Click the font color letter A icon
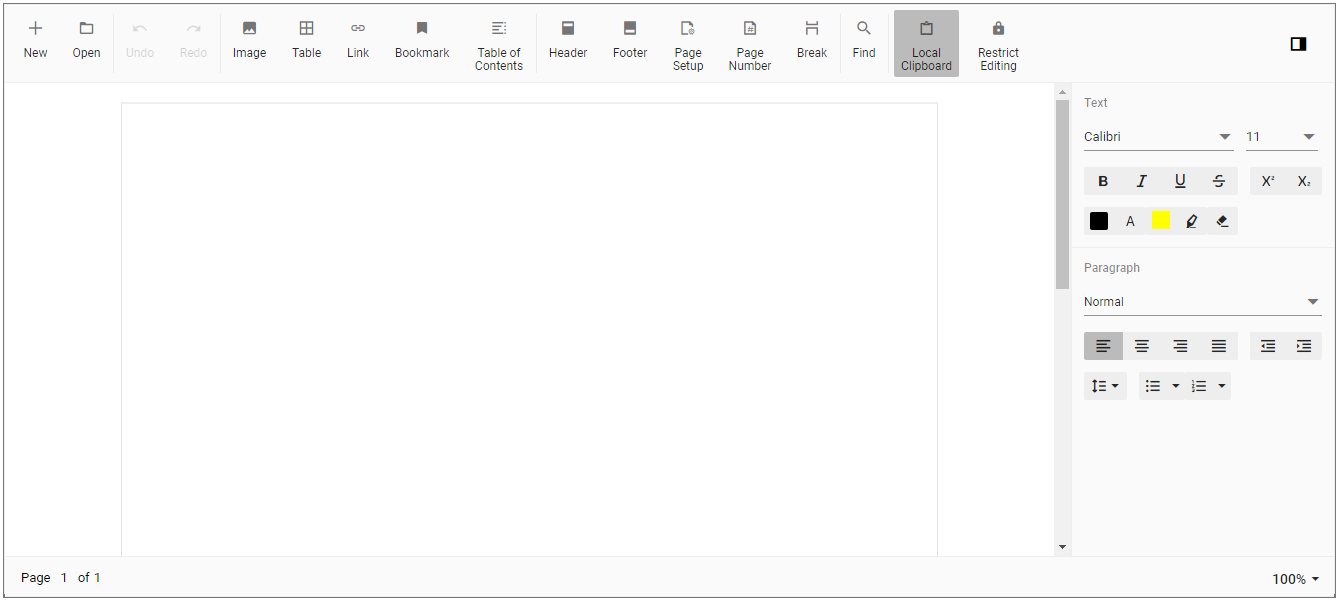1338x602 pixels. point(1131,221)
